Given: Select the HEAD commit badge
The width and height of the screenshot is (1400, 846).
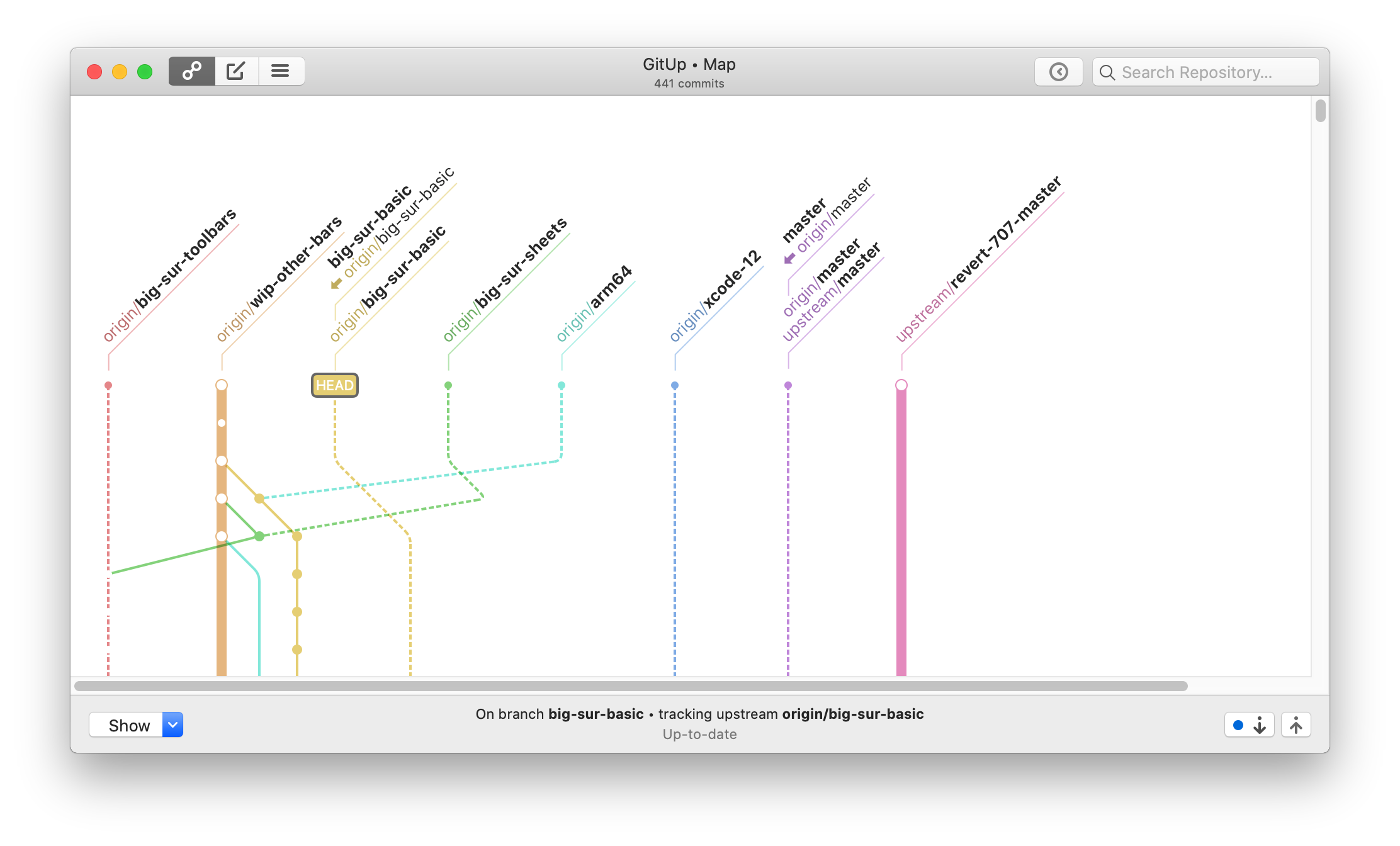Looking at the screenshot, I should pyautogui.click(x=335, y=385).
